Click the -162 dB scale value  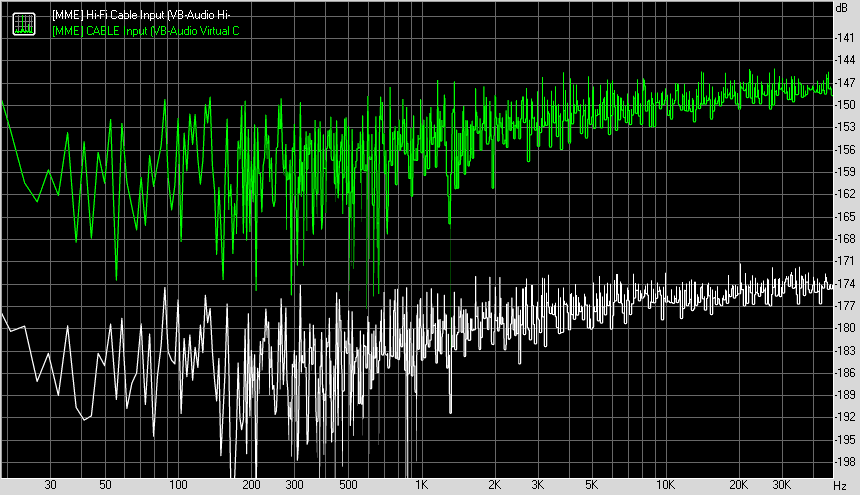coord(845,194)
